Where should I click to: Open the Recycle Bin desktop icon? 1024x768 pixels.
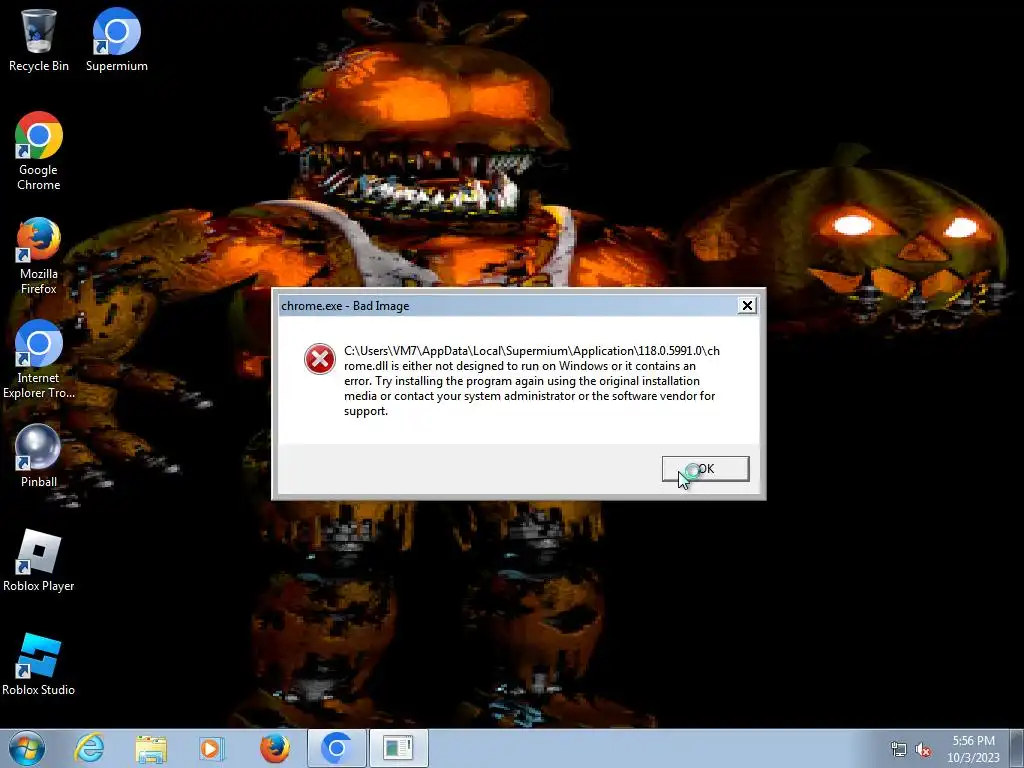(x=39, y=39)
